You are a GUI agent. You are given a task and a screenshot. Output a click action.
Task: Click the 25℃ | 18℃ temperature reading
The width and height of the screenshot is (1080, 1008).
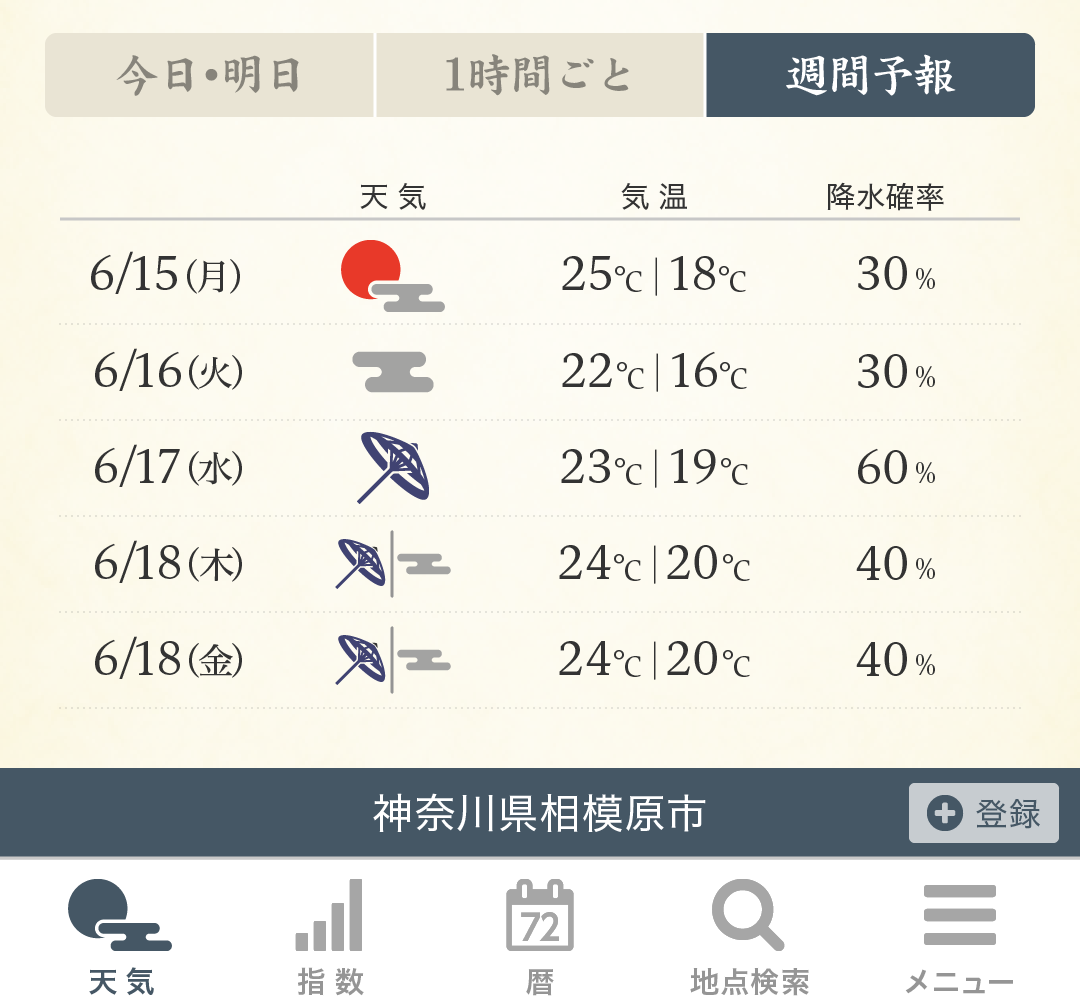653,275
